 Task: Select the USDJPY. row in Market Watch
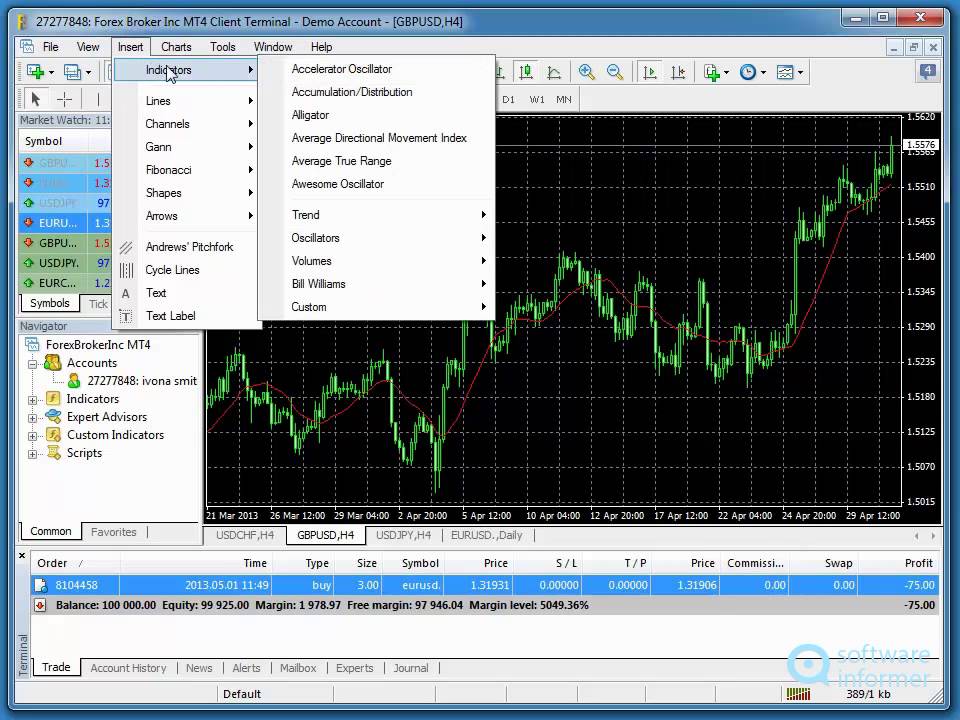pyautogui.click(x=65, y=263)
